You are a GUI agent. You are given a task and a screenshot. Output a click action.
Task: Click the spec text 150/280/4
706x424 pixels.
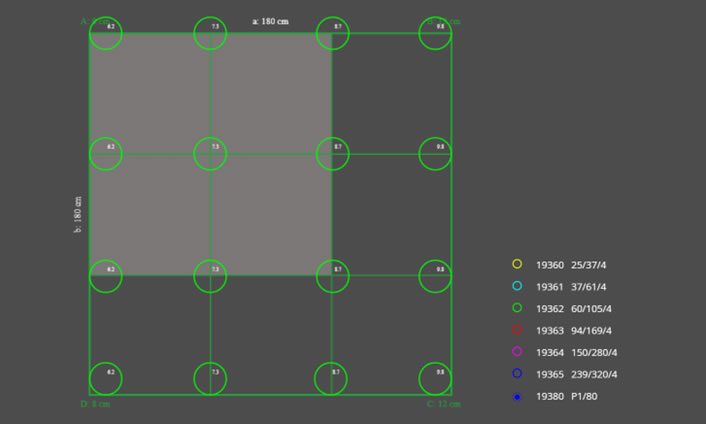click(x=594, y=352)
